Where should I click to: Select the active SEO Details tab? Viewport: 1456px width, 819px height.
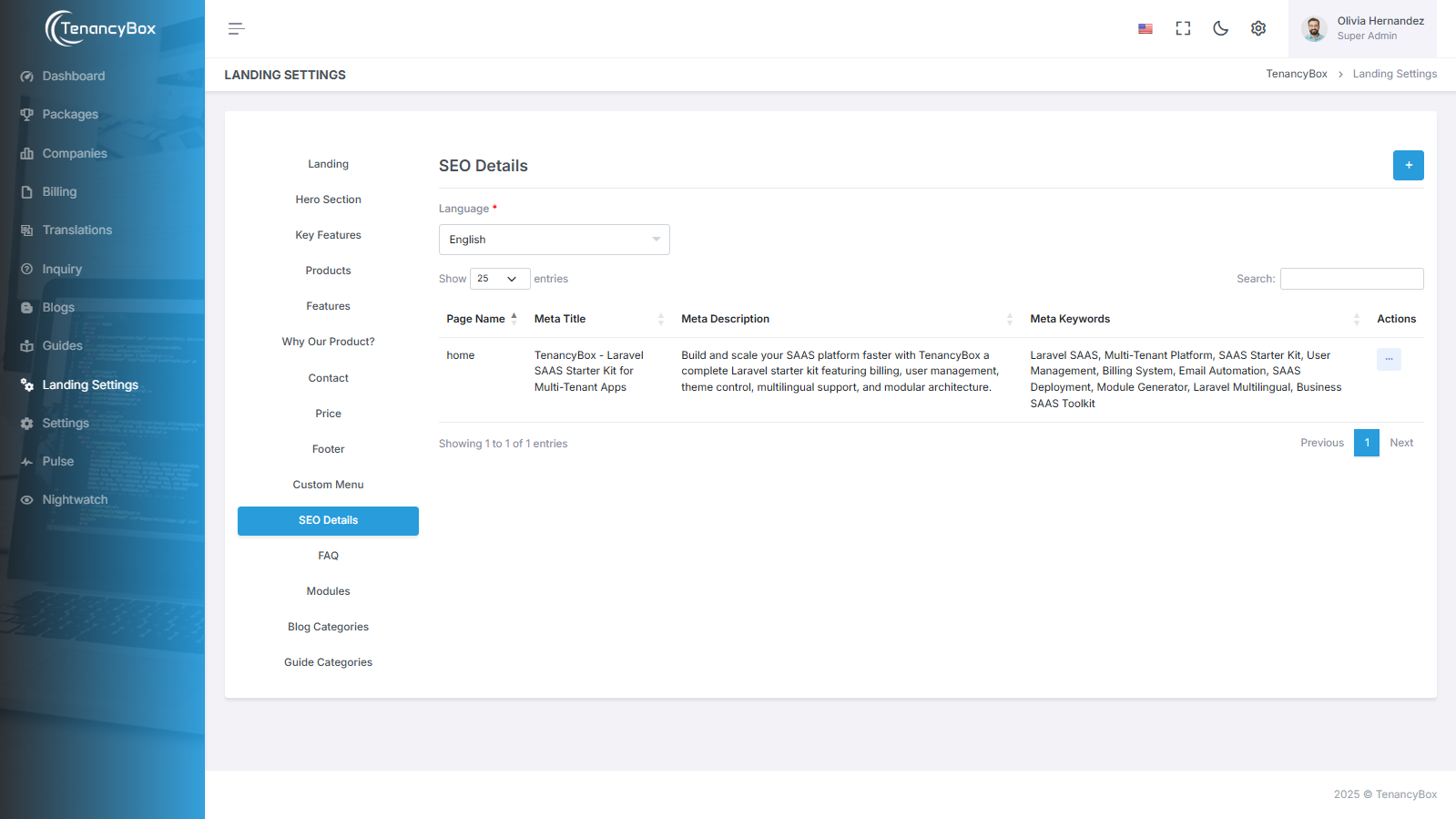point(328,520)
